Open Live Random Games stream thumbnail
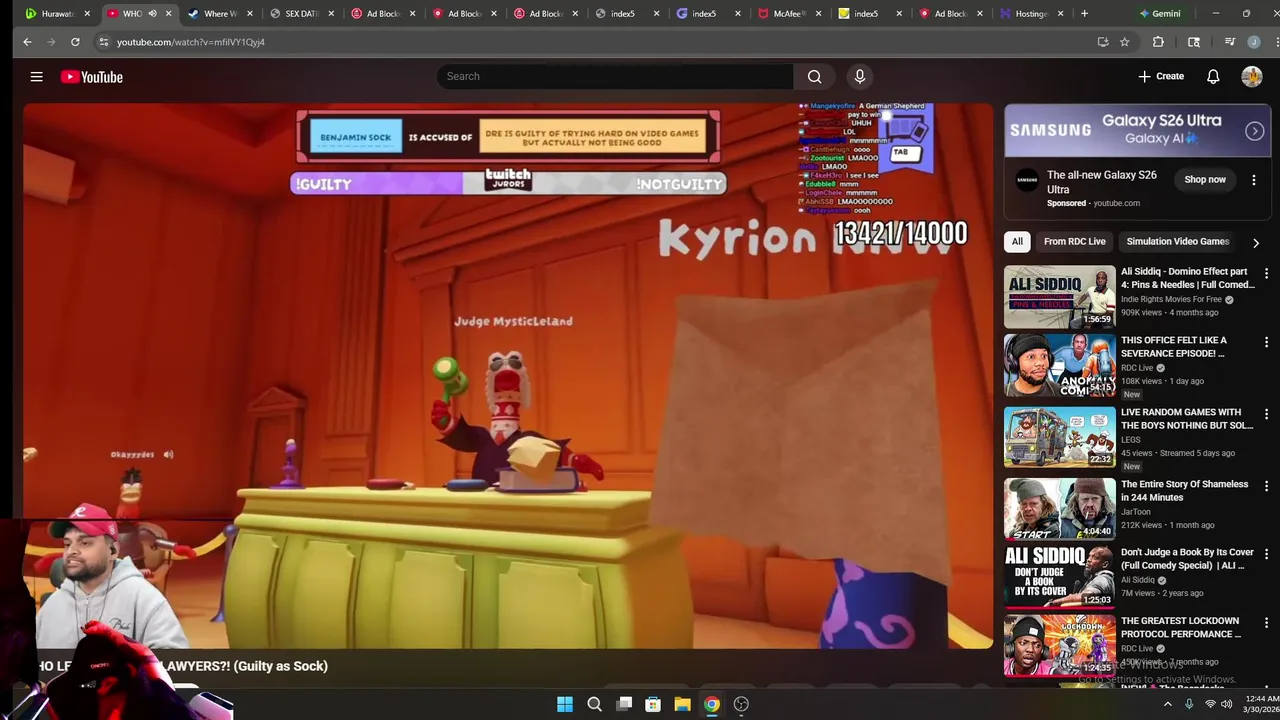Viewport: 1280px width, 720px height. [1059, 437]
